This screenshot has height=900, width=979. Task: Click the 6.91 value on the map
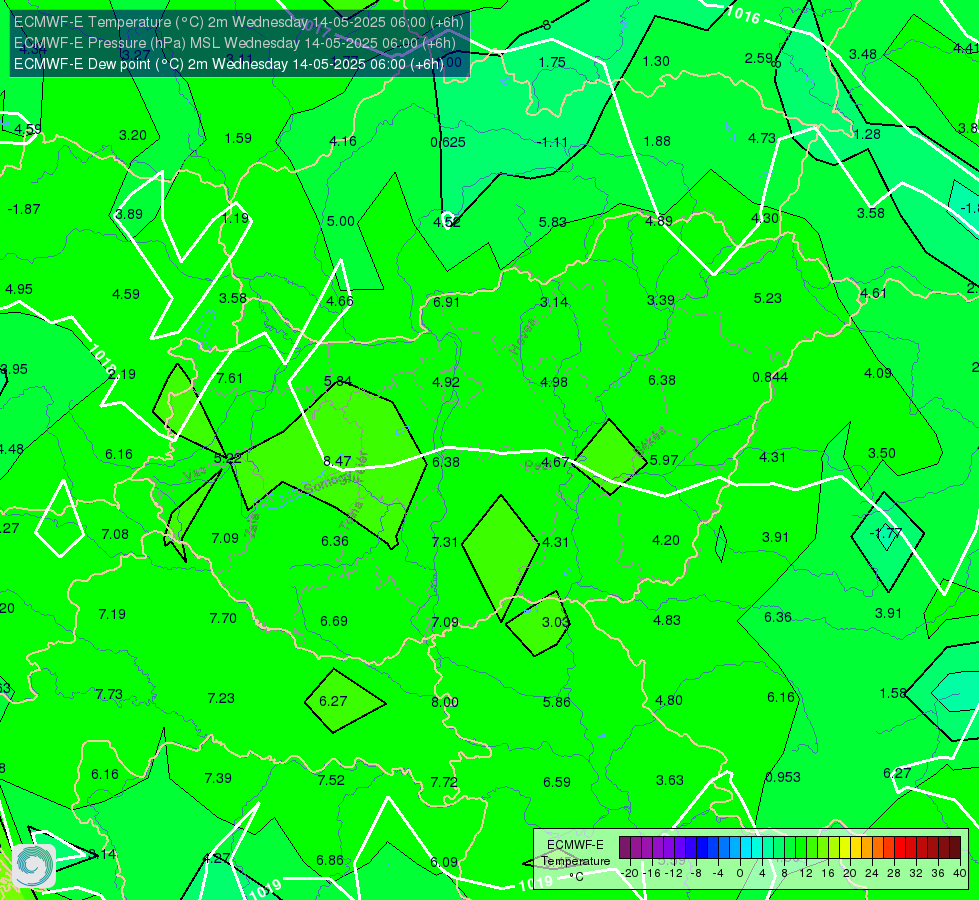[446, 302]
